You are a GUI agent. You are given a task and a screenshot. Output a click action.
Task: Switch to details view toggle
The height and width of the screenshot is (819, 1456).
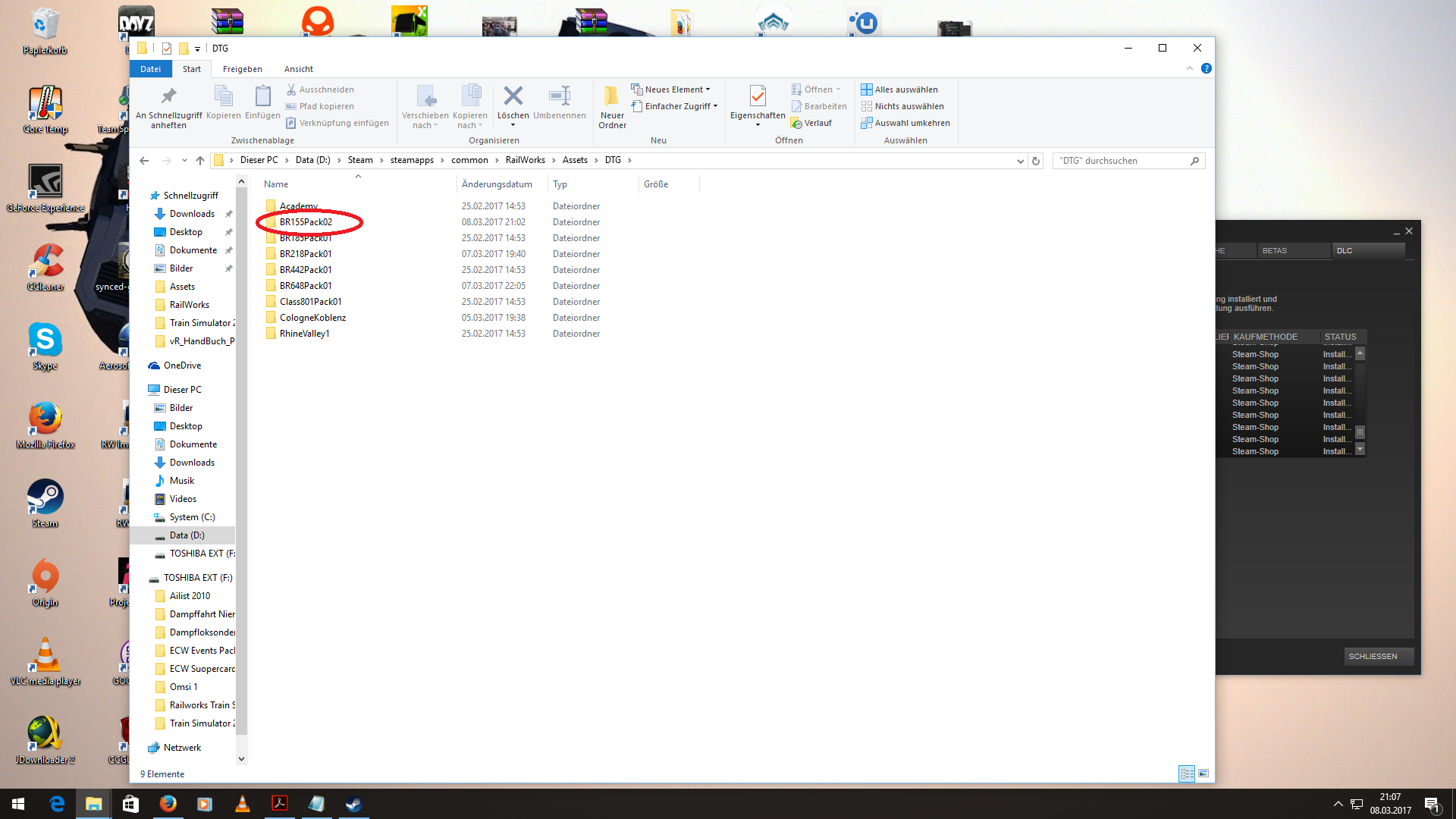click(1187, 773)
